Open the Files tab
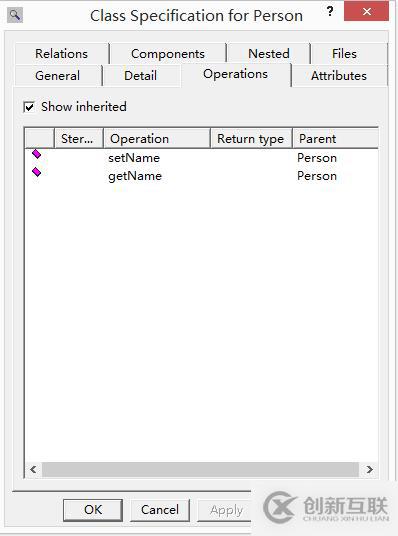This screenshot has height=536, width=398. coord(344,54)
